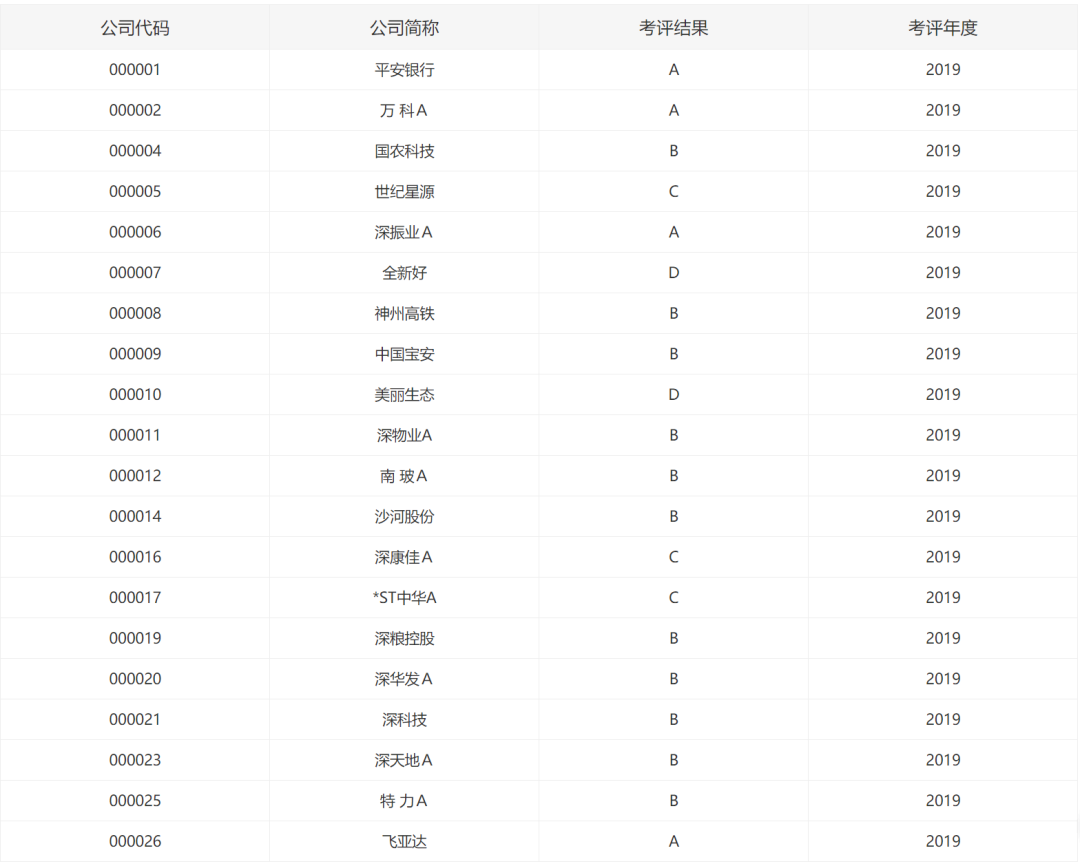Click the 公司简称 column header
Image resolution: width=1080 pixels, height=866 pixels.
(404, 28)
